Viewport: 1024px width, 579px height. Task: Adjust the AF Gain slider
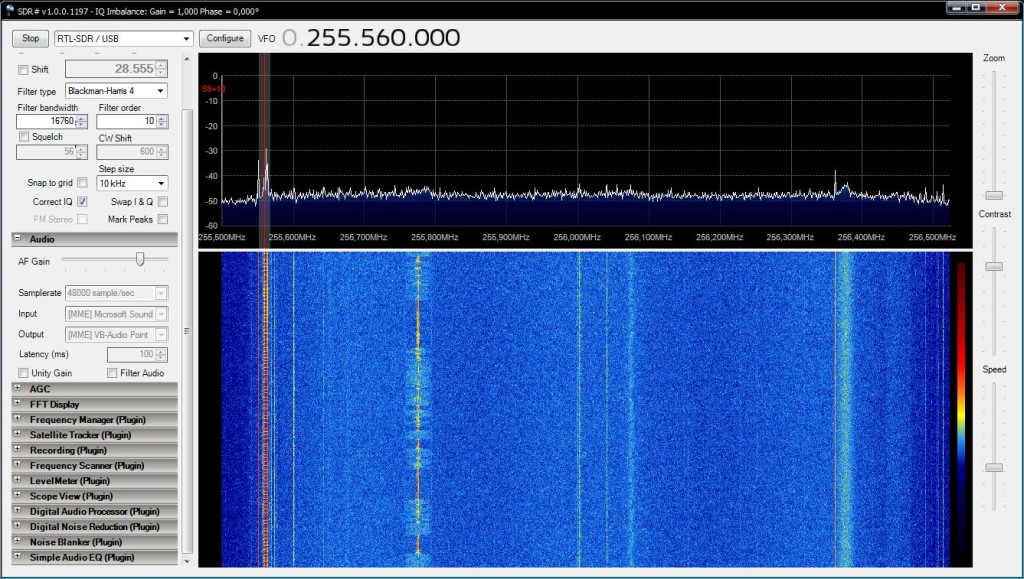pyautogui.click(x=140, y=260)
